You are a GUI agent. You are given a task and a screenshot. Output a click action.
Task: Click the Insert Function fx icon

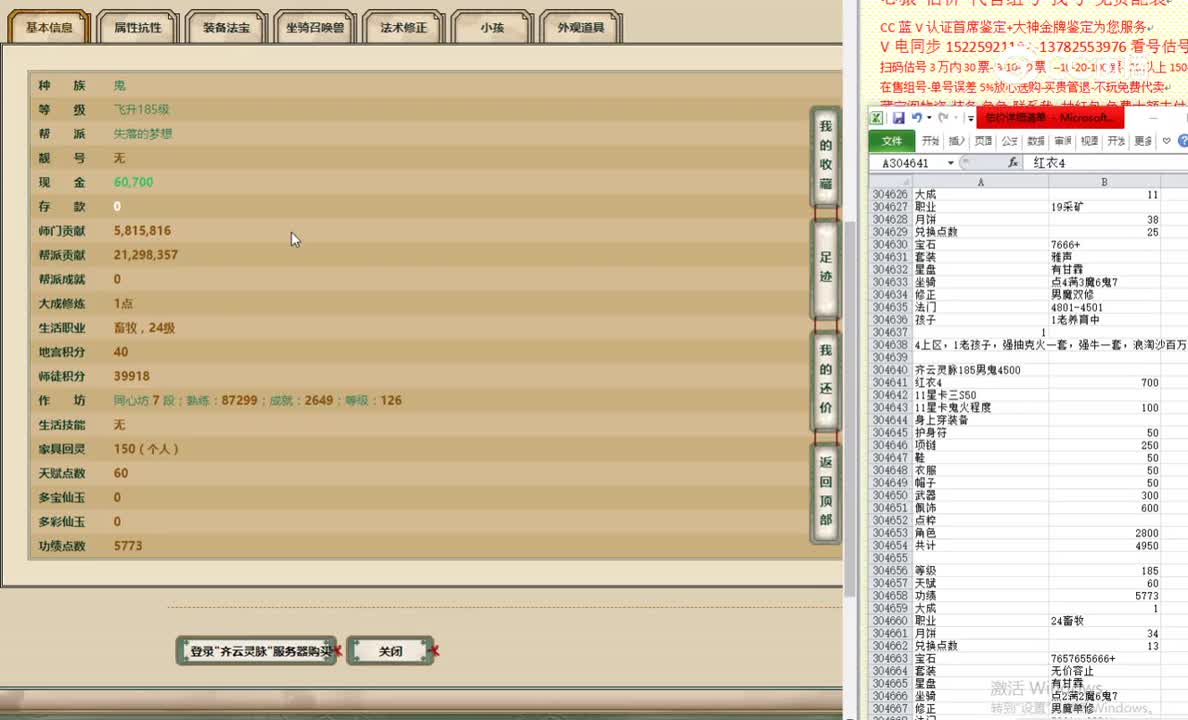pos(1013,161)
